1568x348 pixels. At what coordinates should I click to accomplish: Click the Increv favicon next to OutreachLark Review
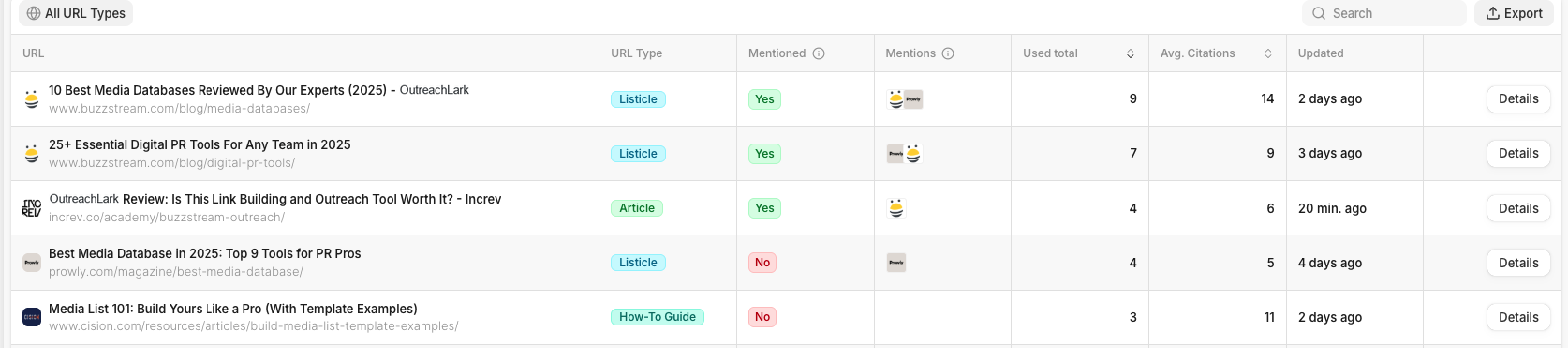pos(32,208)
